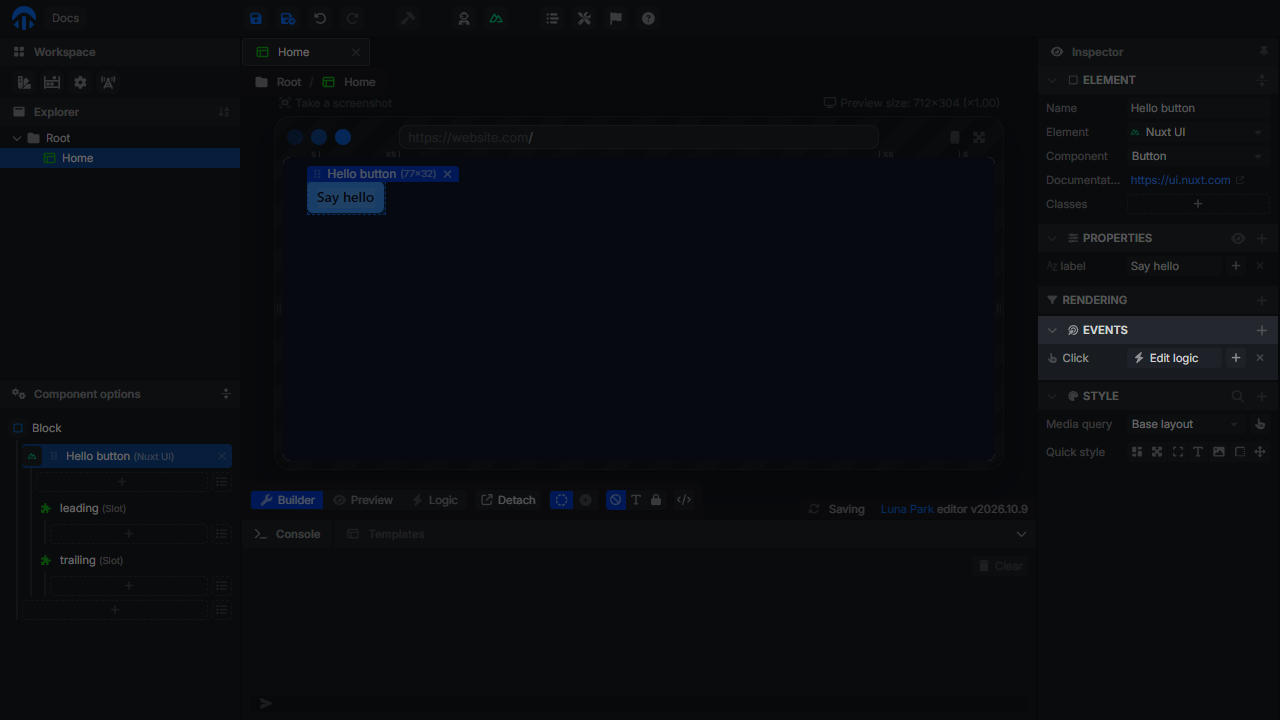Viewport: 1280px width, 720px height.
Task: Open the Console tab
Action: pos(288,534)
